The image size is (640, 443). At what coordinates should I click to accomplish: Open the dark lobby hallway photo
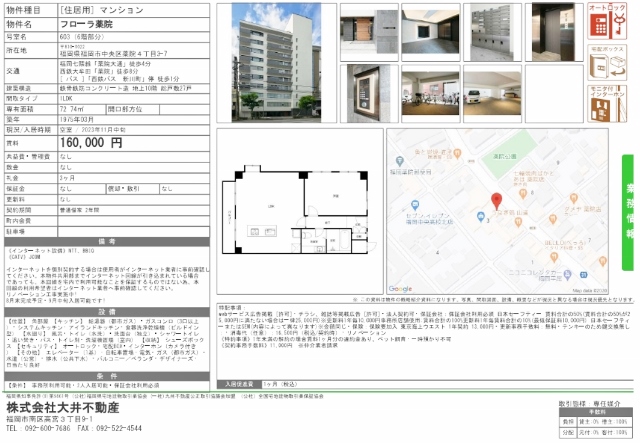(x=431, y=32)
